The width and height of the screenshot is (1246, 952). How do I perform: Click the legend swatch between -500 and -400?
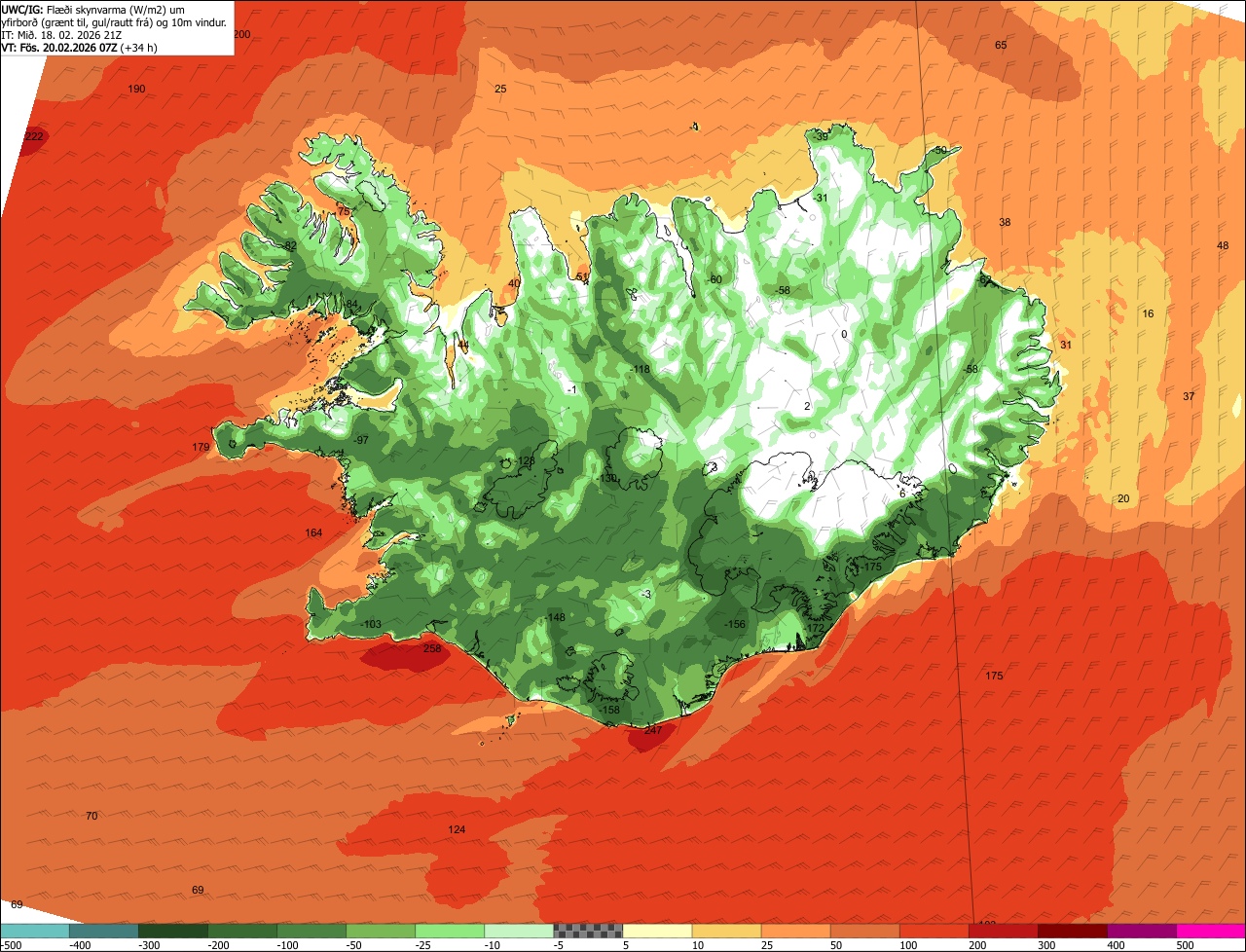click(x=34, y=931)
